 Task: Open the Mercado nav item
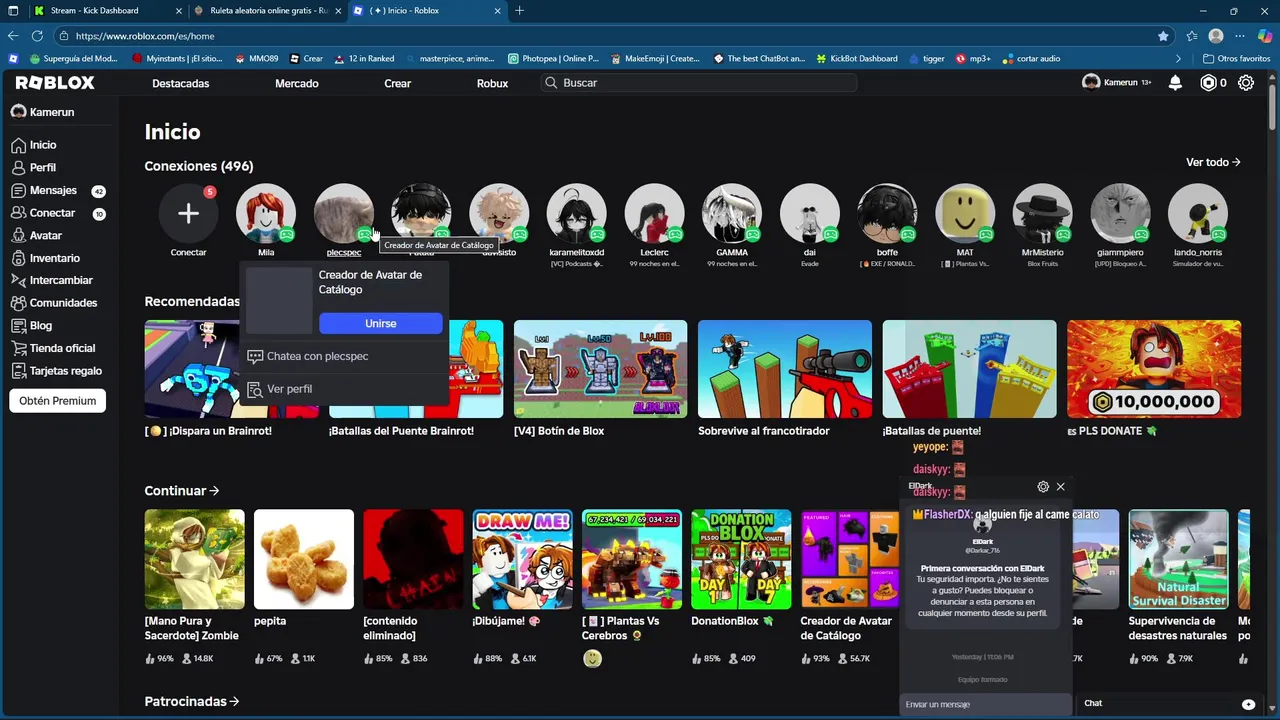(x=297, y=83)
